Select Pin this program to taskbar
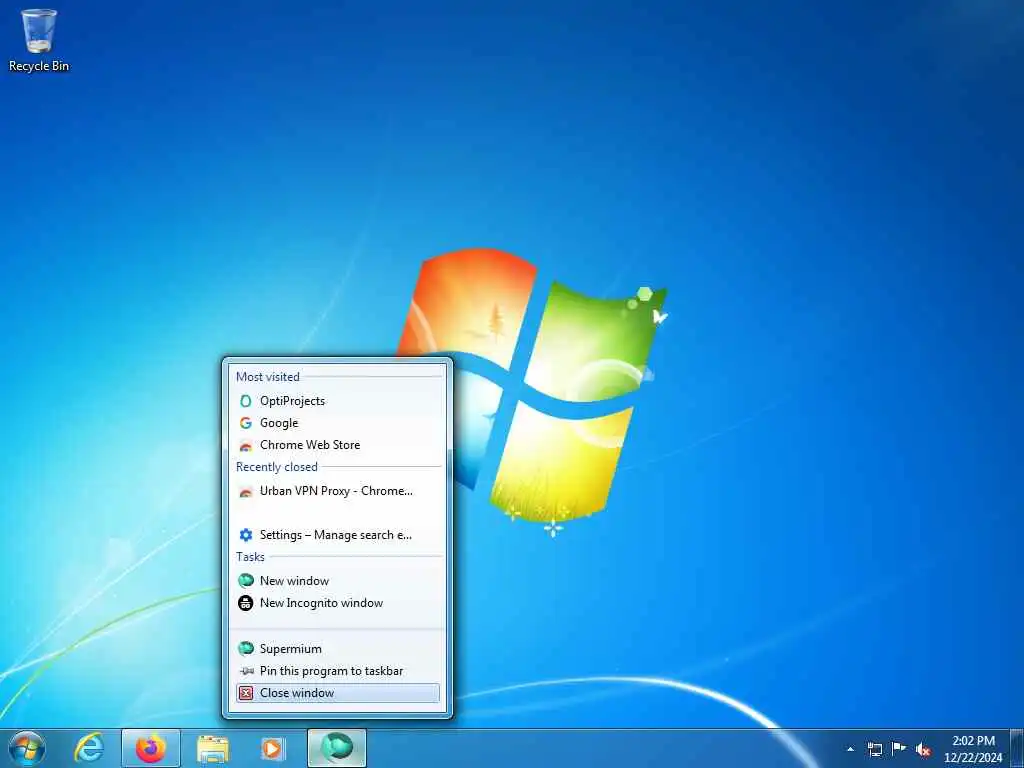The width and height of the screenshot is (1024, 768). coord(338,671)
